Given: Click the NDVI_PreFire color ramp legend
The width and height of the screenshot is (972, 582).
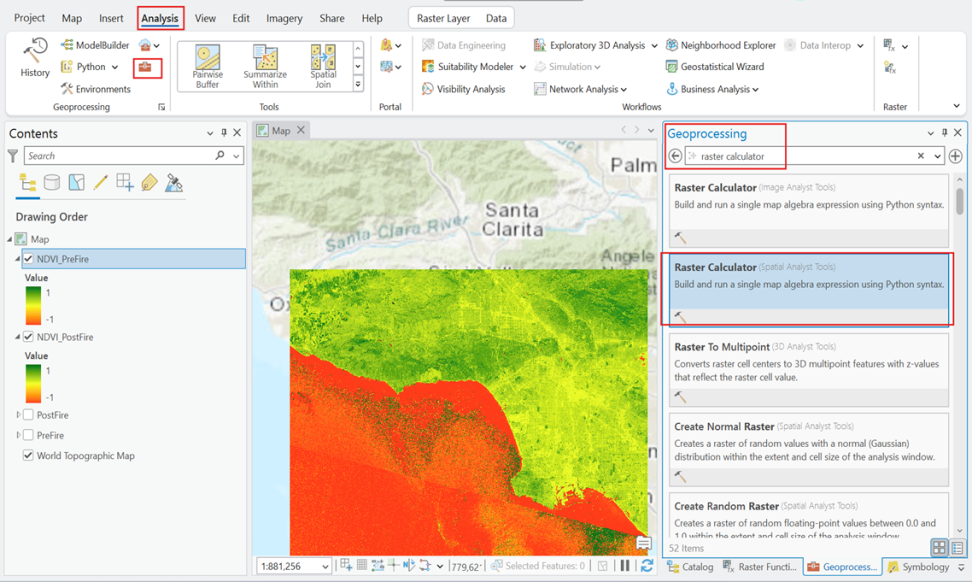Looking at the screenshot, I should [x=33, y=306].
